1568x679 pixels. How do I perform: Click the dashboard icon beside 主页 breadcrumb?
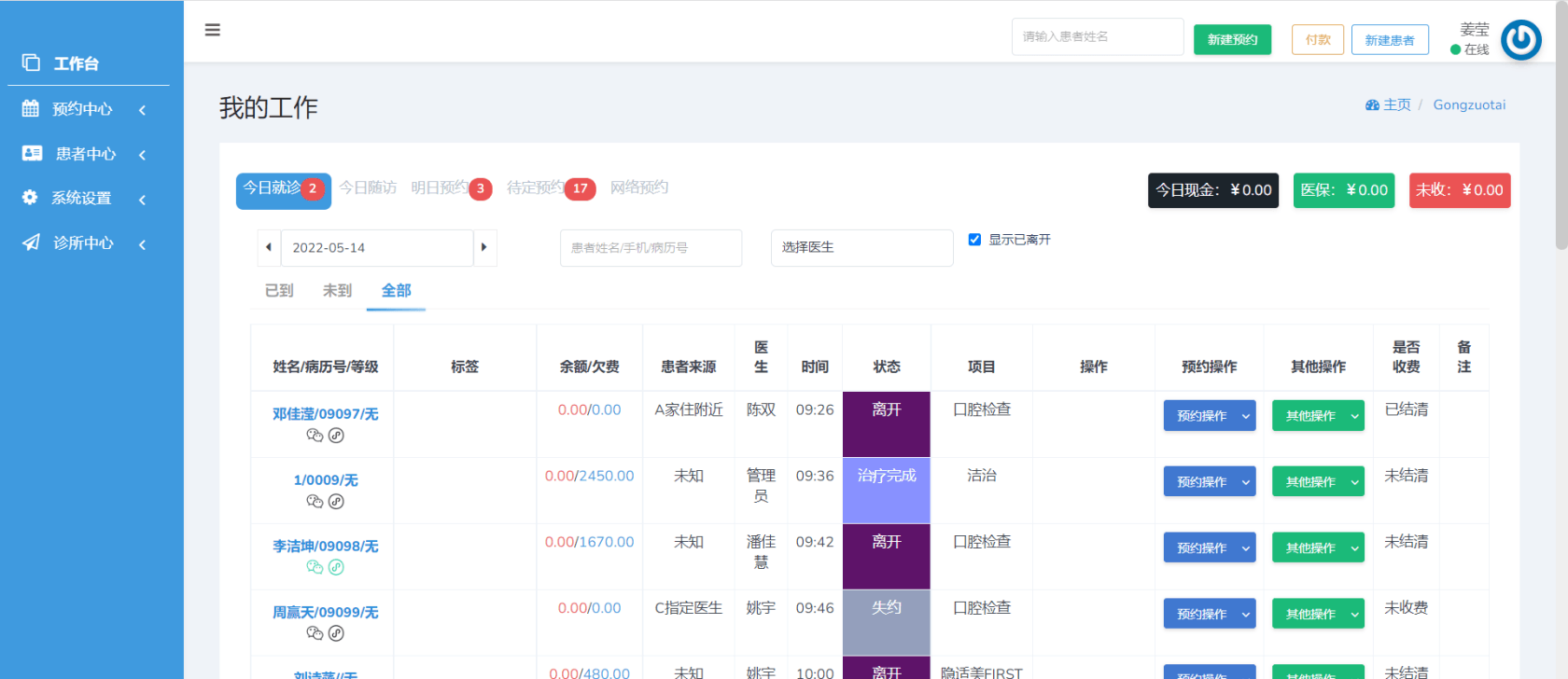tap(1372, 105)
